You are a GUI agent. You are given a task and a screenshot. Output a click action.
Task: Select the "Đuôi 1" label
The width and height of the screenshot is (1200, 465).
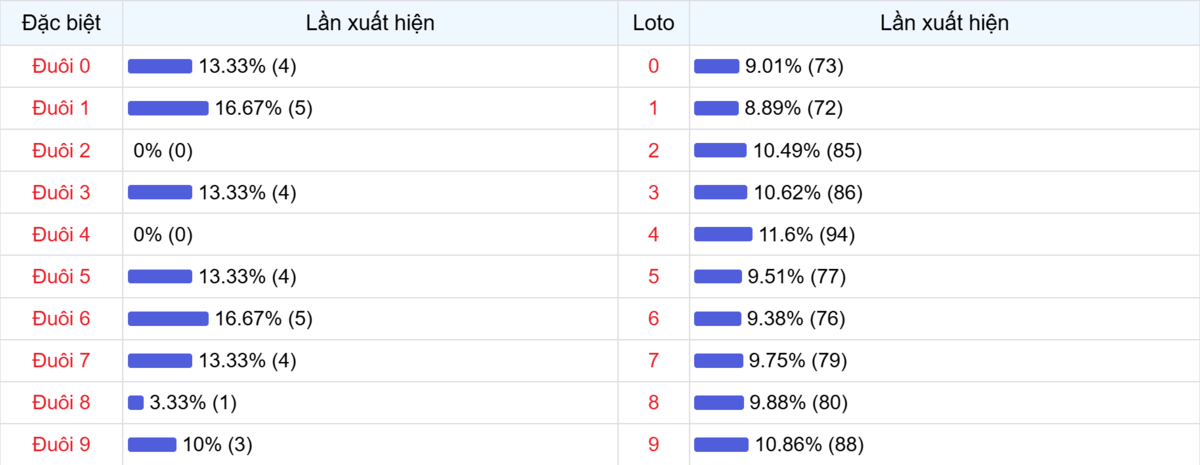coord(61,108)
